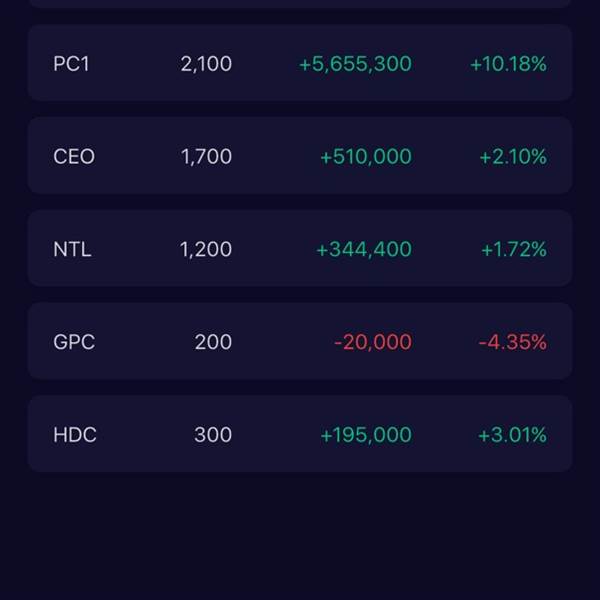
Task: Select GPC percent change -4.35%
Action: coord(512,342)
